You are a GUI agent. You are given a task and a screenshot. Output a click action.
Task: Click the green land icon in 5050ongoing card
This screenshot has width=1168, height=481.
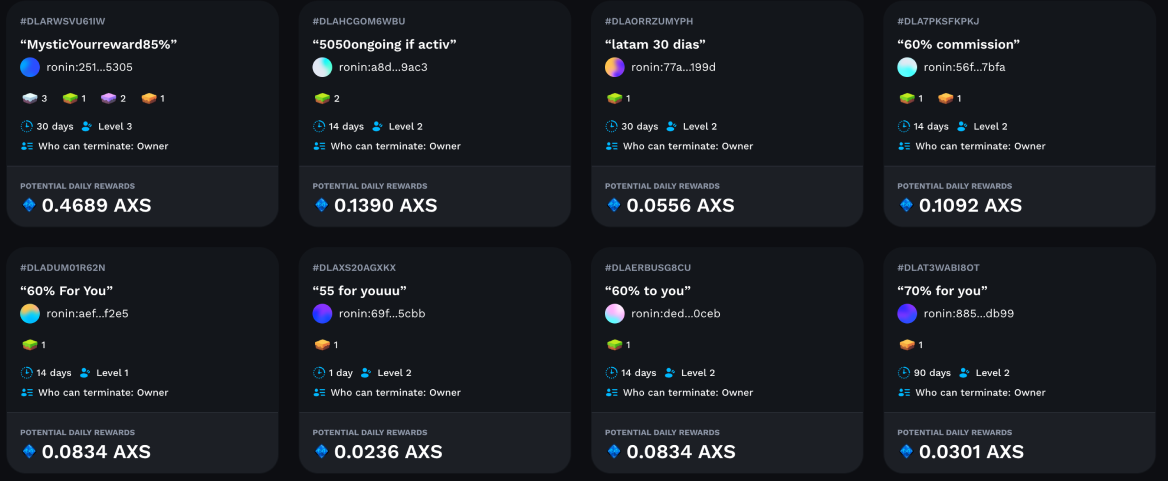click(322, 98)
